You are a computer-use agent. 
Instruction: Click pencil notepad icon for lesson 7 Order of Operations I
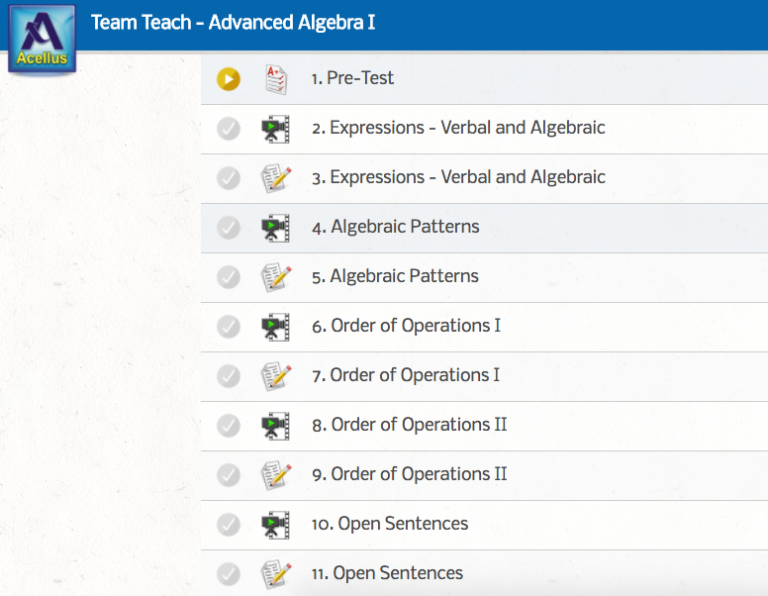click(276, 376)
